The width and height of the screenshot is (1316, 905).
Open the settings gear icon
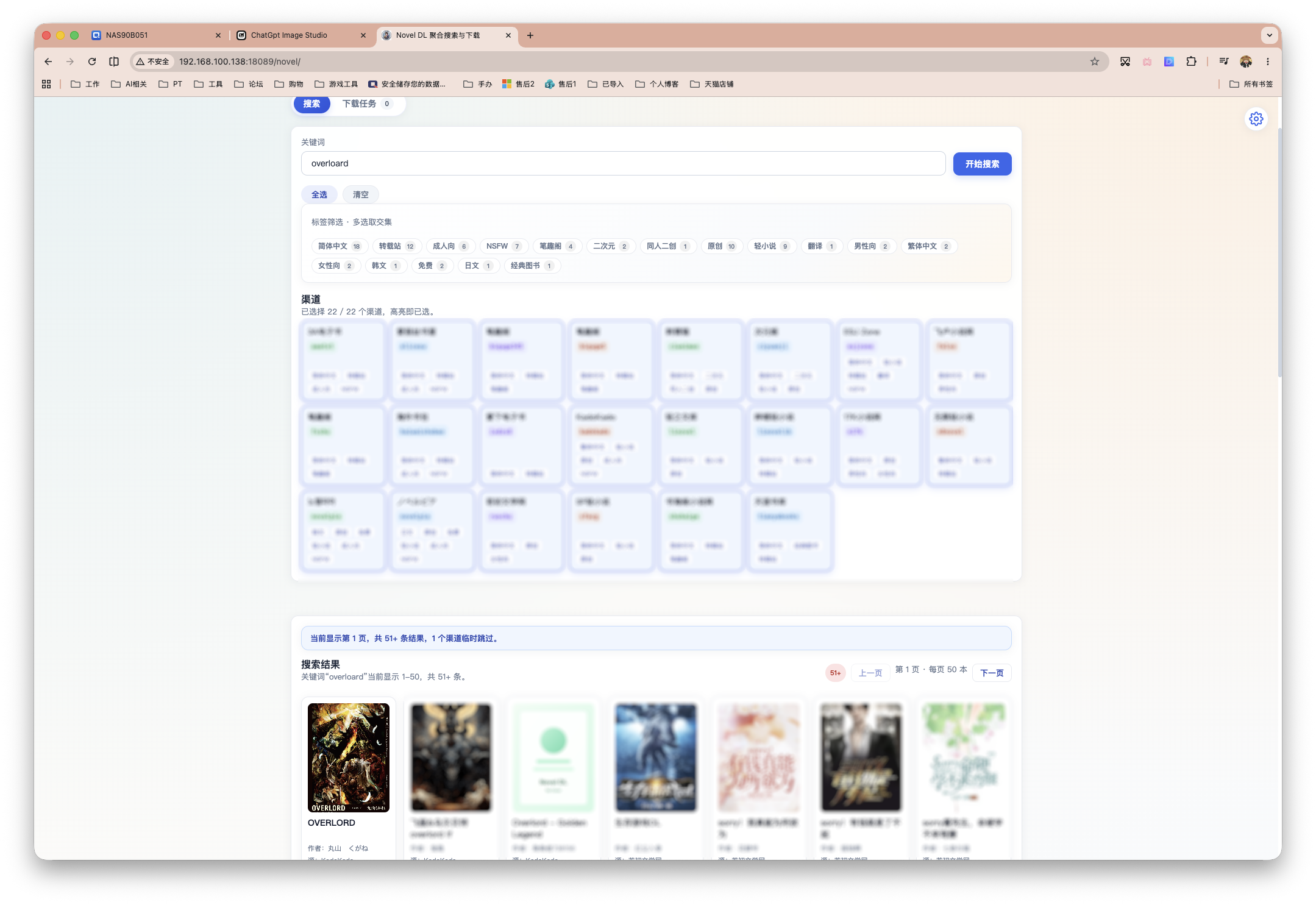click(1256, 119)
